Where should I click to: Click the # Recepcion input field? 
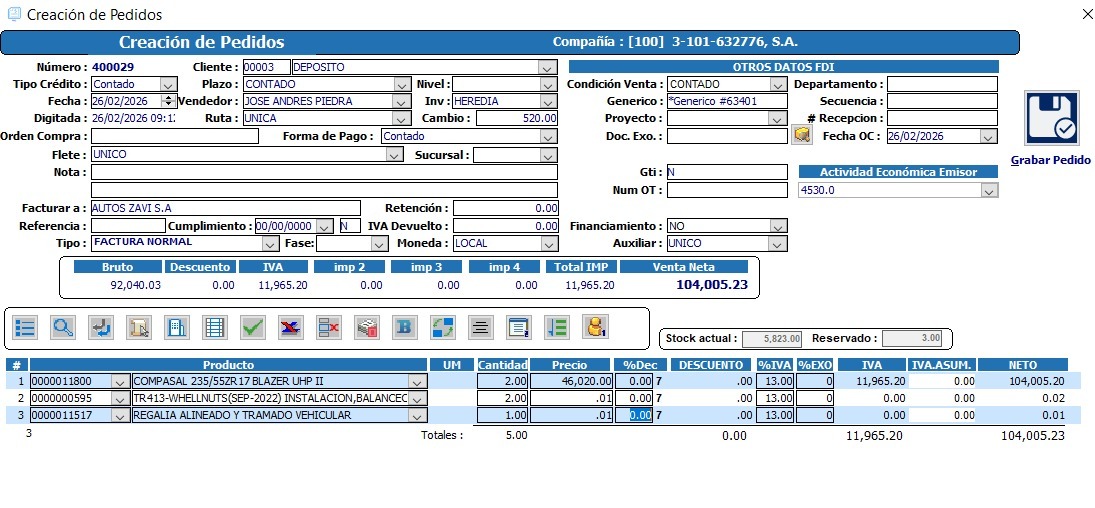coord(942,119)
